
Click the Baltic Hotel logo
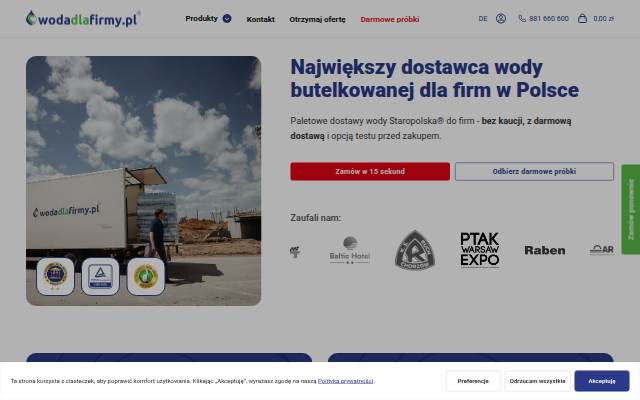click(350, 250)
